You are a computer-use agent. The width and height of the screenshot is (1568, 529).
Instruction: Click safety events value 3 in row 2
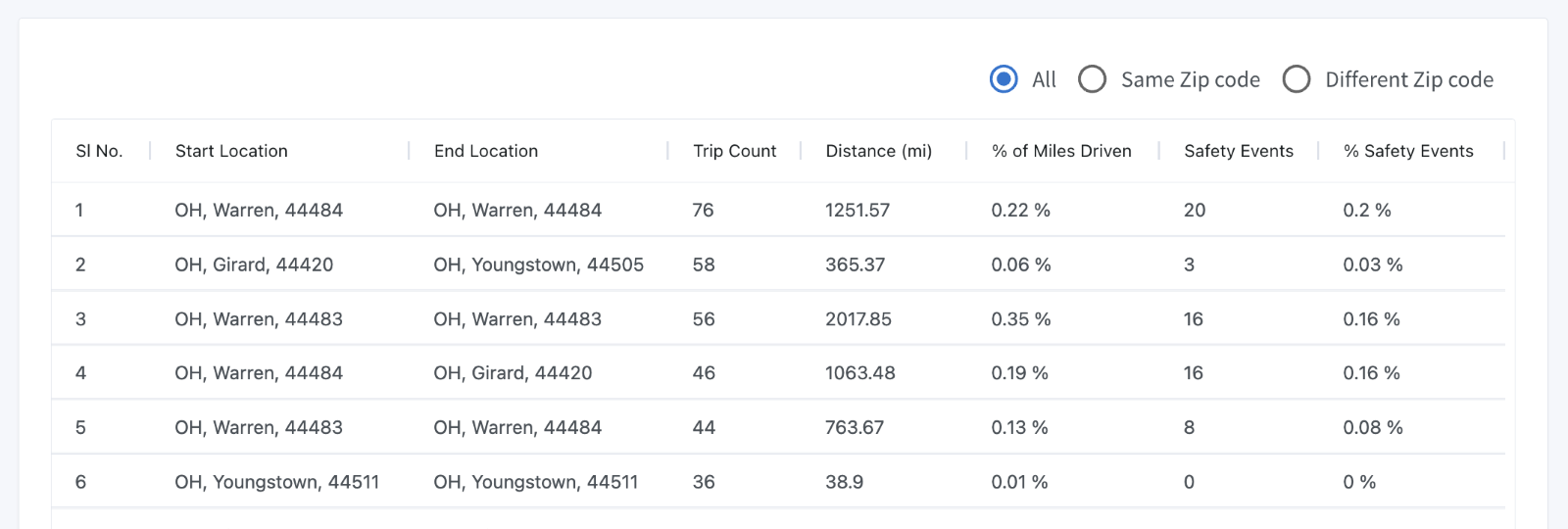click(x=1189, y=264)
